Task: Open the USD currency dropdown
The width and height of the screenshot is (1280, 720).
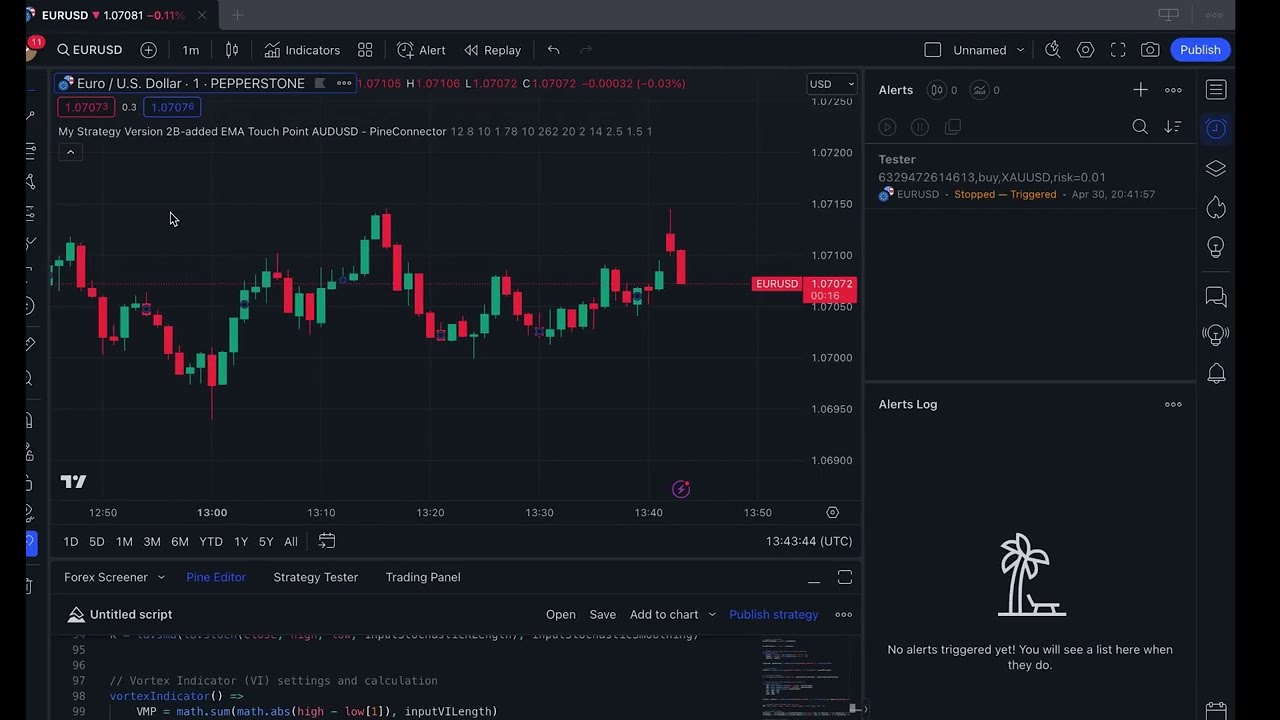Action: pos(832,84)
